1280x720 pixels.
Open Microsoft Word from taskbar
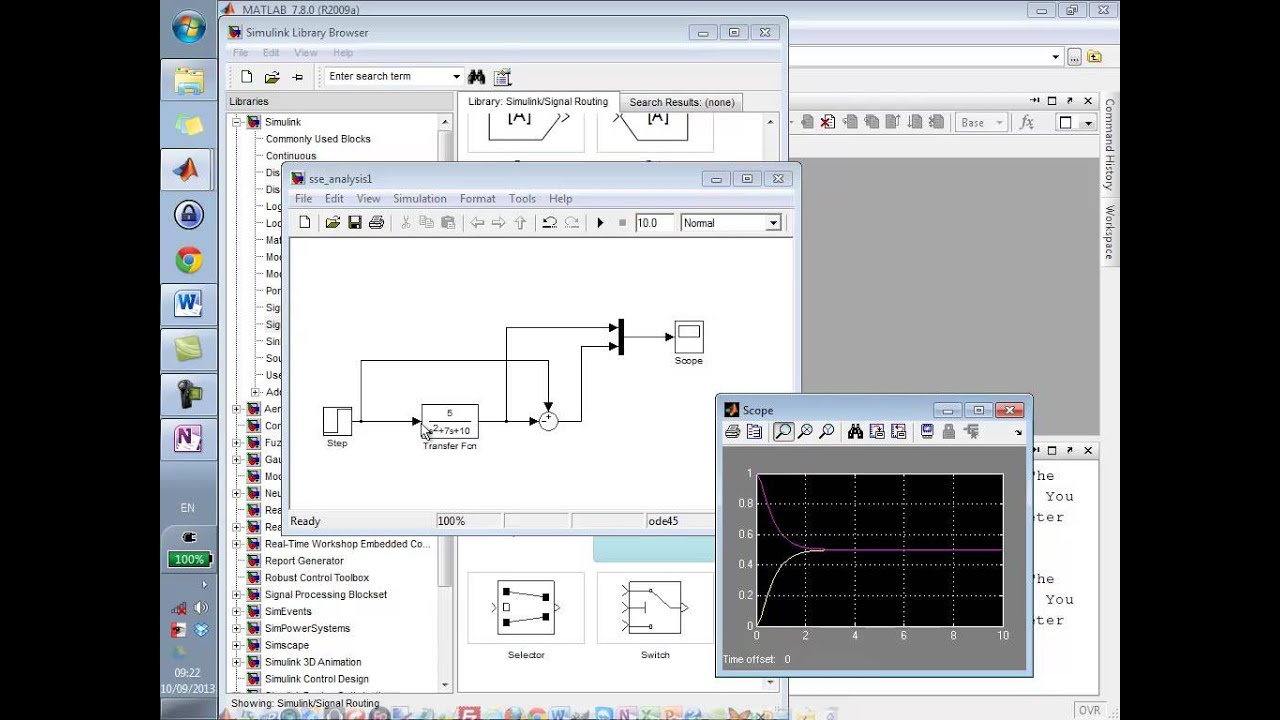point(189,303)
